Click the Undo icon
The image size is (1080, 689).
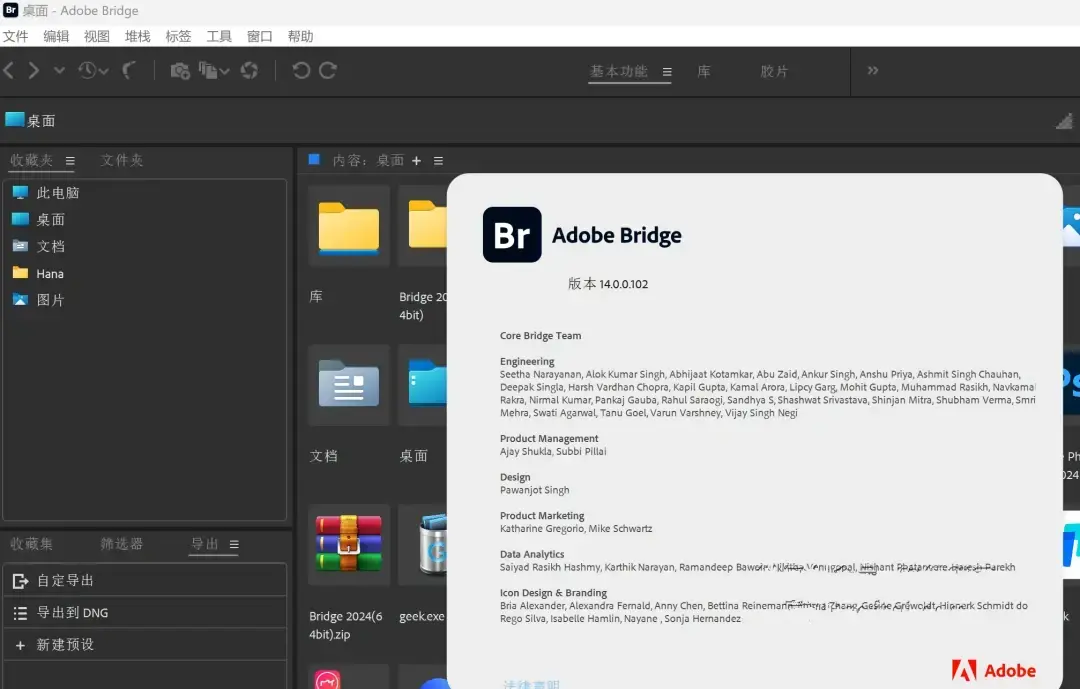[x=299, y=71]
